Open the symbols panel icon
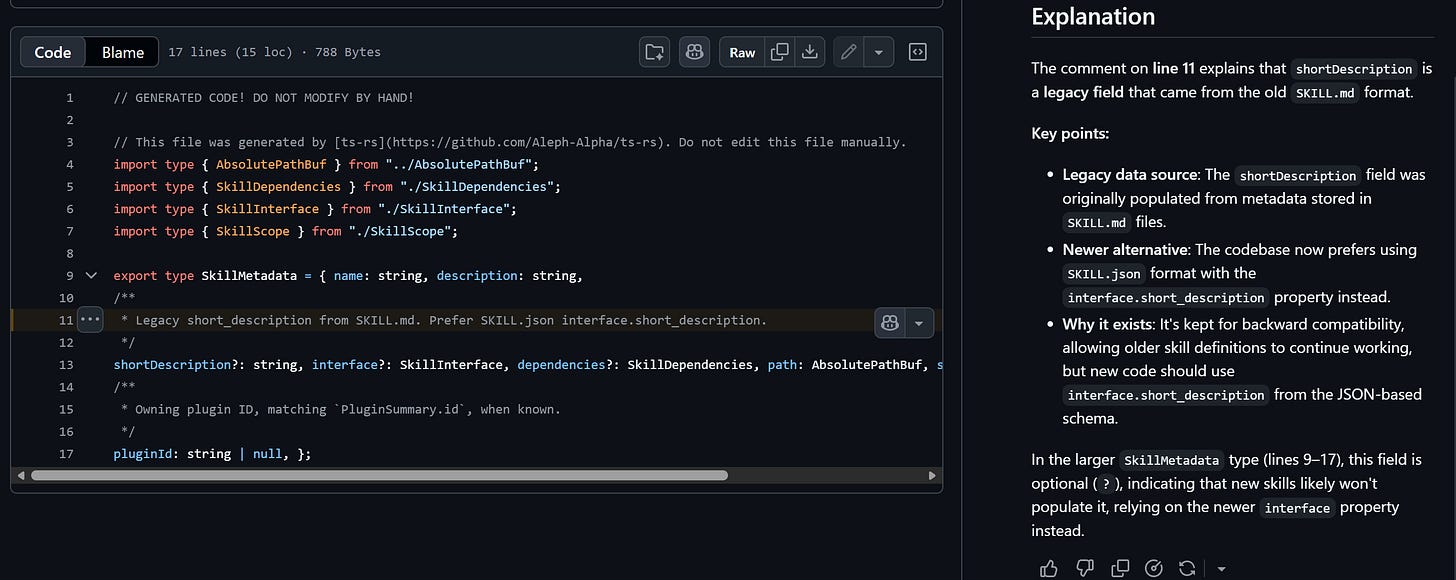Viewport: 1456px width, 580px height. click(917, 52)
